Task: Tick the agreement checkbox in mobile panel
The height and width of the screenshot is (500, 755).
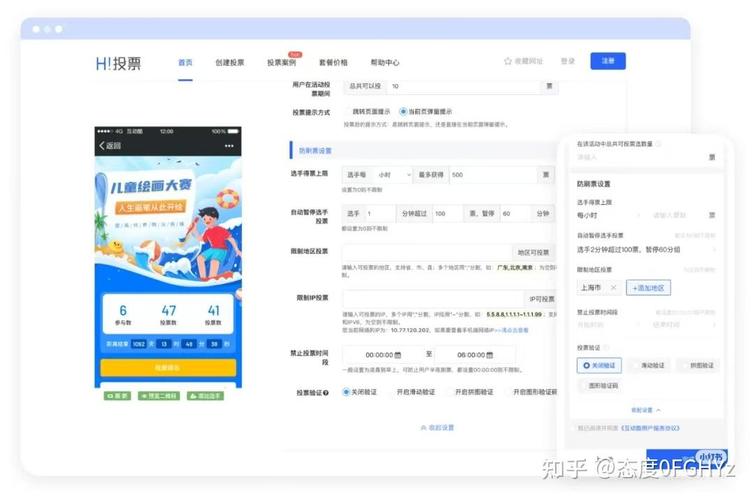Action: 574,428
